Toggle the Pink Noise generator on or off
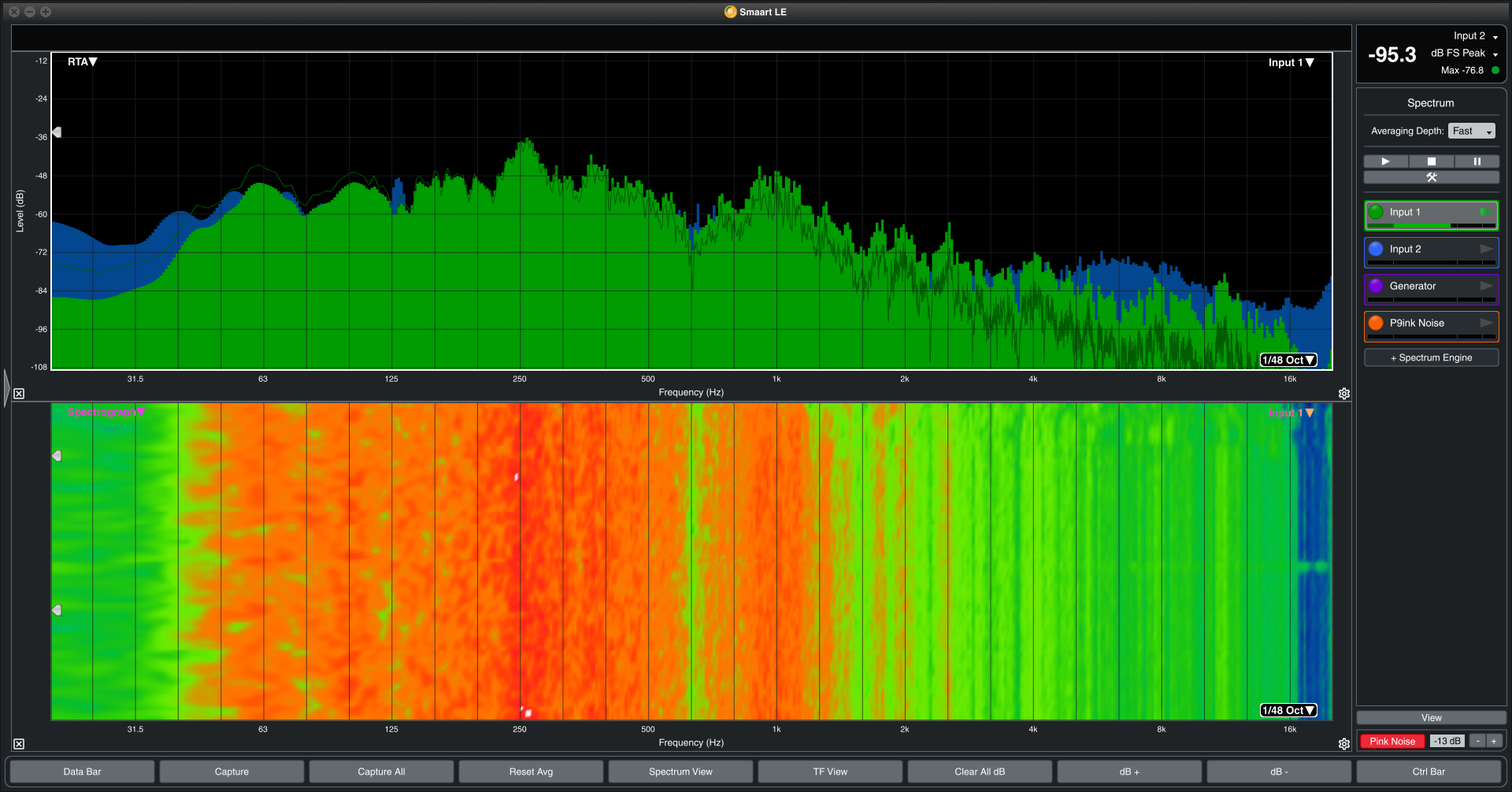The image size is (1512, 792). 1392,742
